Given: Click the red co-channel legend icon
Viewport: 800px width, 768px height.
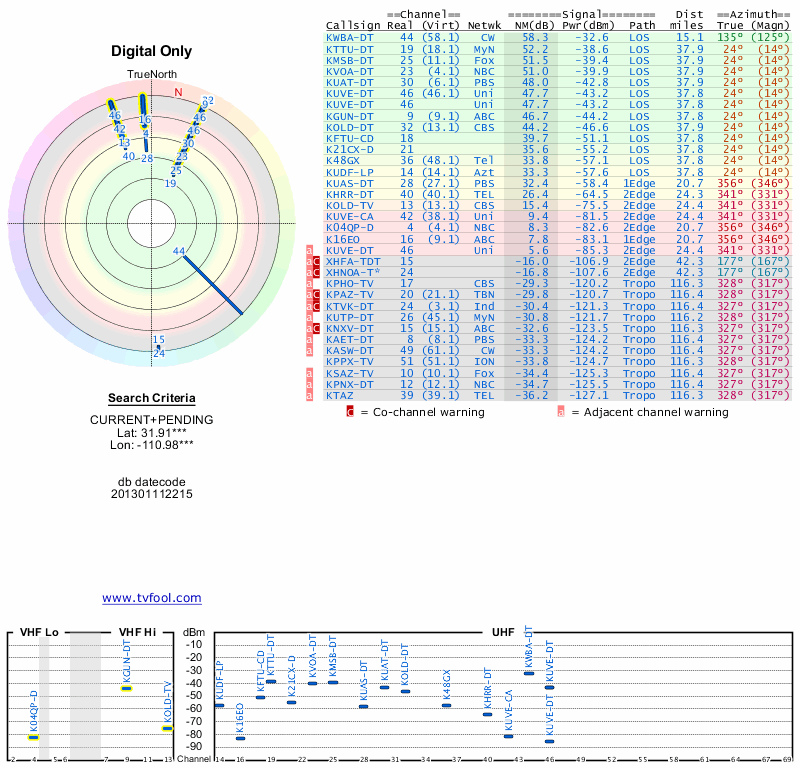Looking at the screenshot, I should pyautogui.click(x=350, y=412).
